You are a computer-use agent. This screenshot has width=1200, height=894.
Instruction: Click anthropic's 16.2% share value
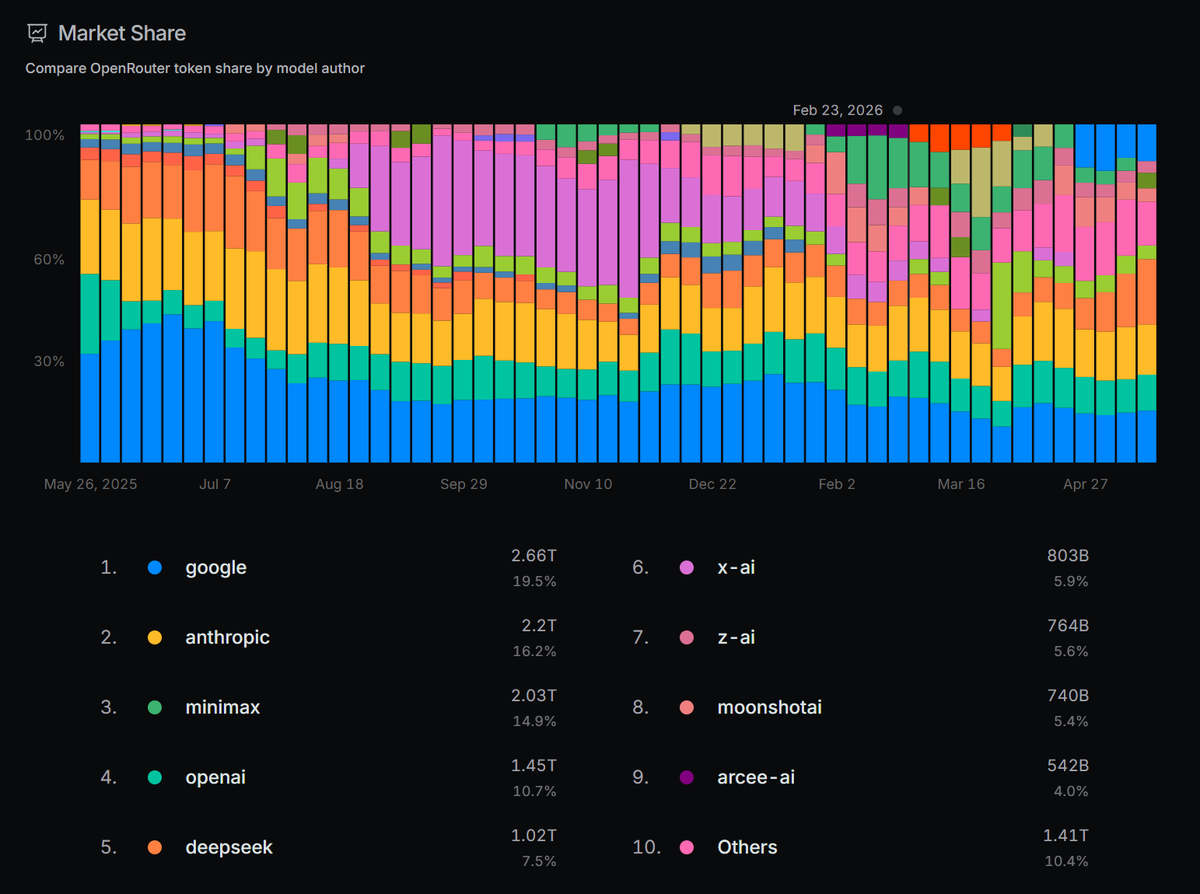(x=536, y=651)
